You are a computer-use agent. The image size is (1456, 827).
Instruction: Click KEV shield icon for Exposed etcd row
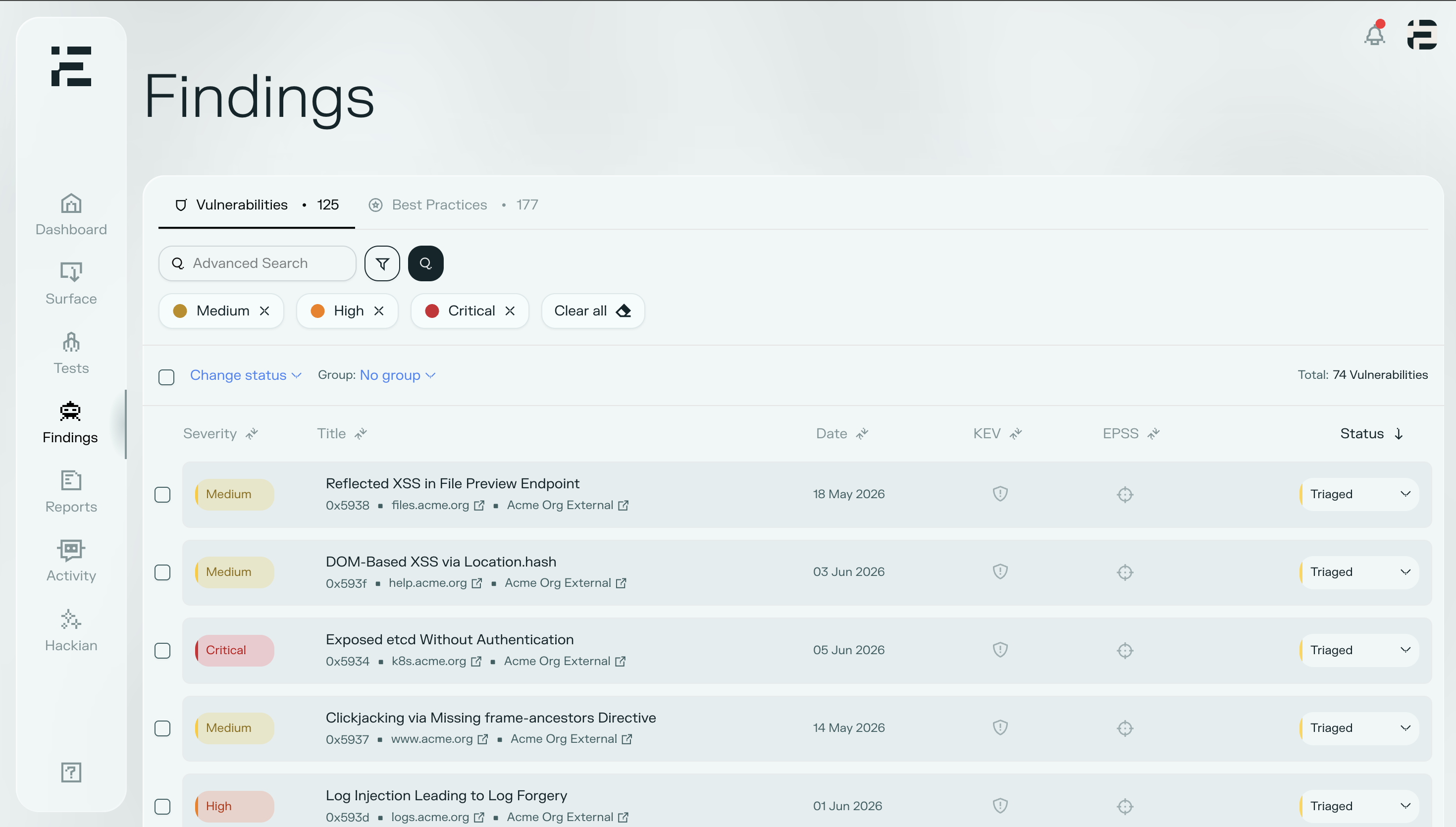tap(1000, 650)
